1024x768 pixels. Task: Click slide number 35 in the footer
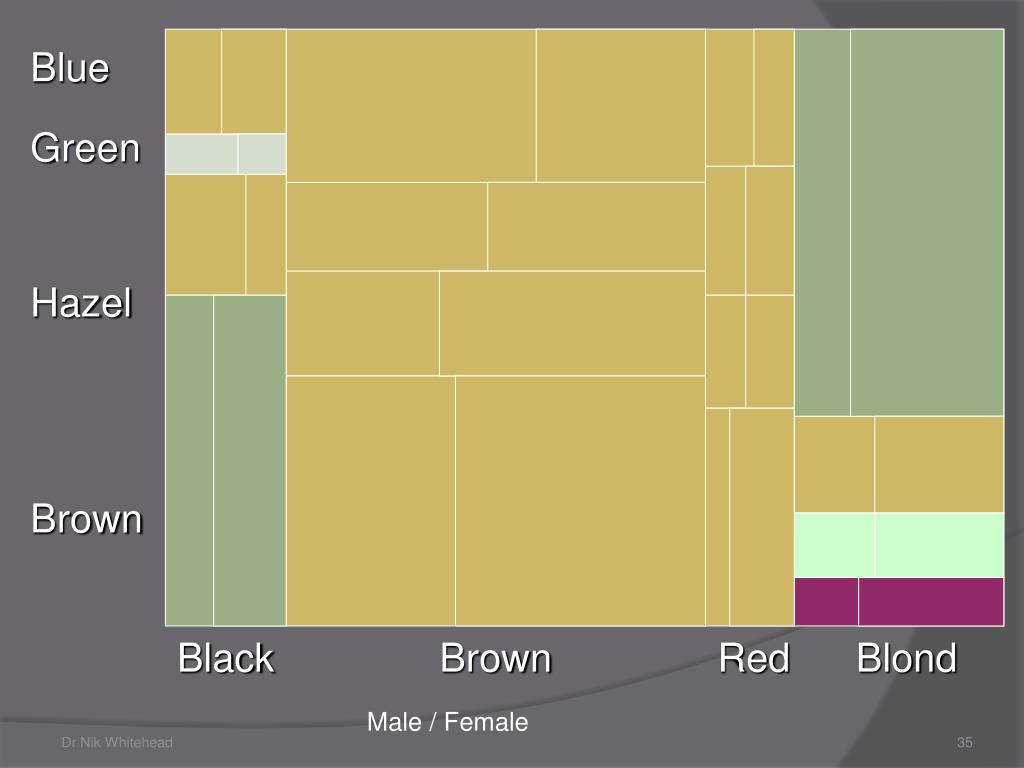tap(965, 742)
